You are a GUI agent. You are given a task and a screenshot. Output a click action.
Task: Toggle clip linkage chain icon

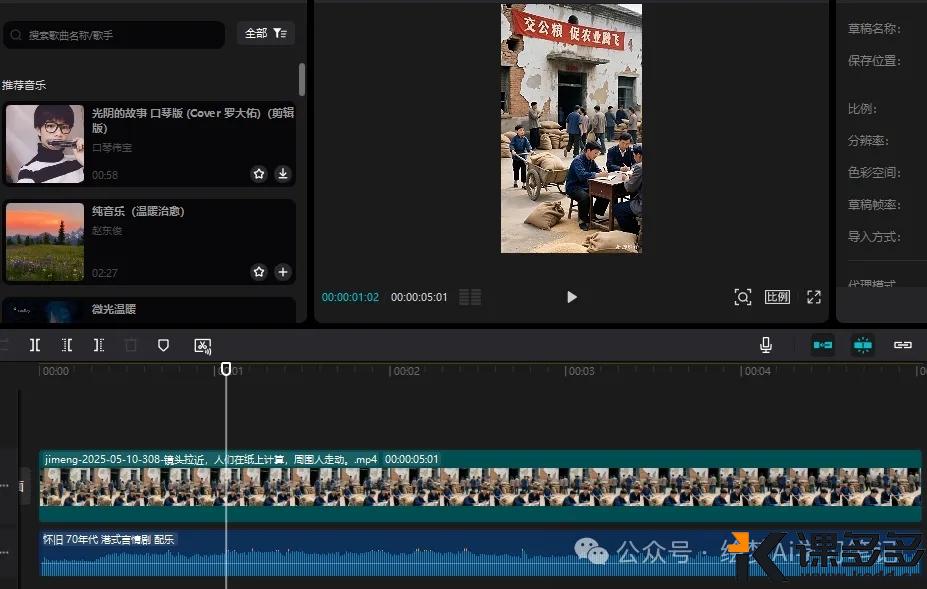tap(903, 345)
